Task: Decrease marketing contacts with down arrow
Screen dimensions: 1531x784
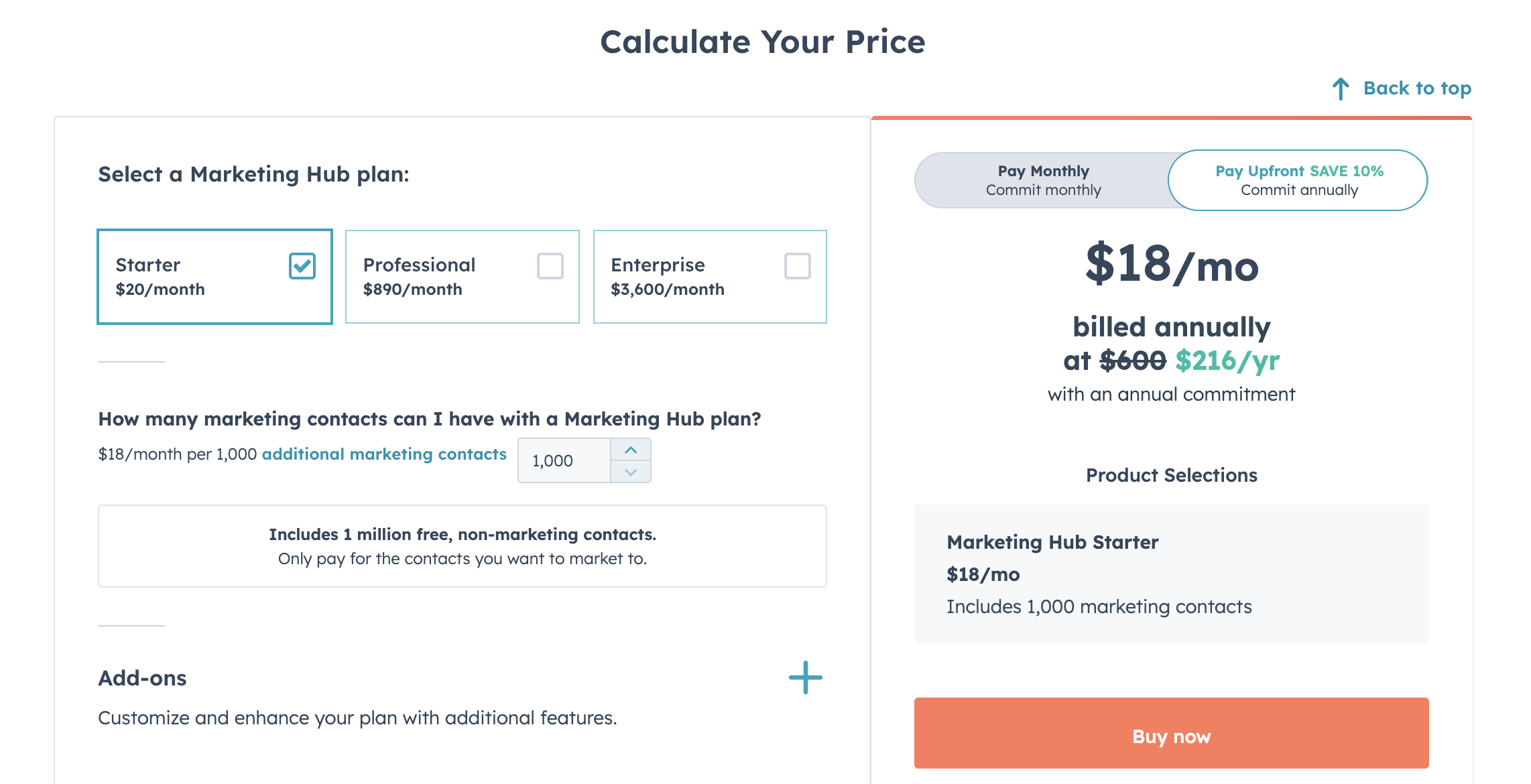Action: (x=631, y=472)
